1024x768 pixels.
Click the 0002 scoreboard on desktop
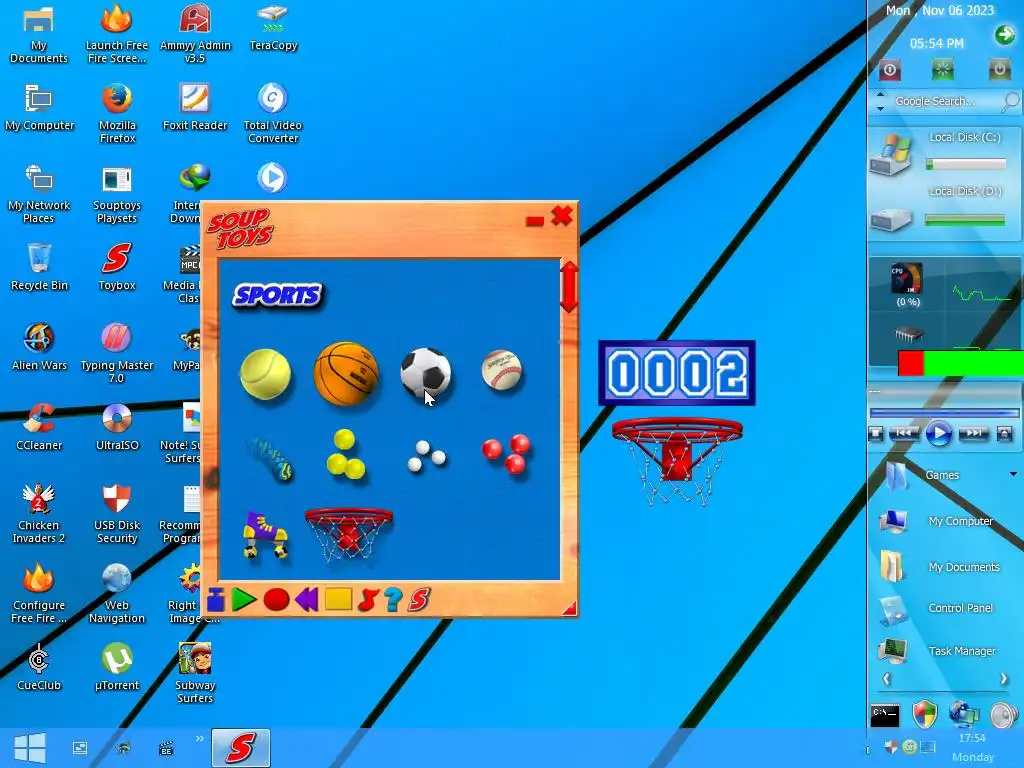(x=677, y=373)
